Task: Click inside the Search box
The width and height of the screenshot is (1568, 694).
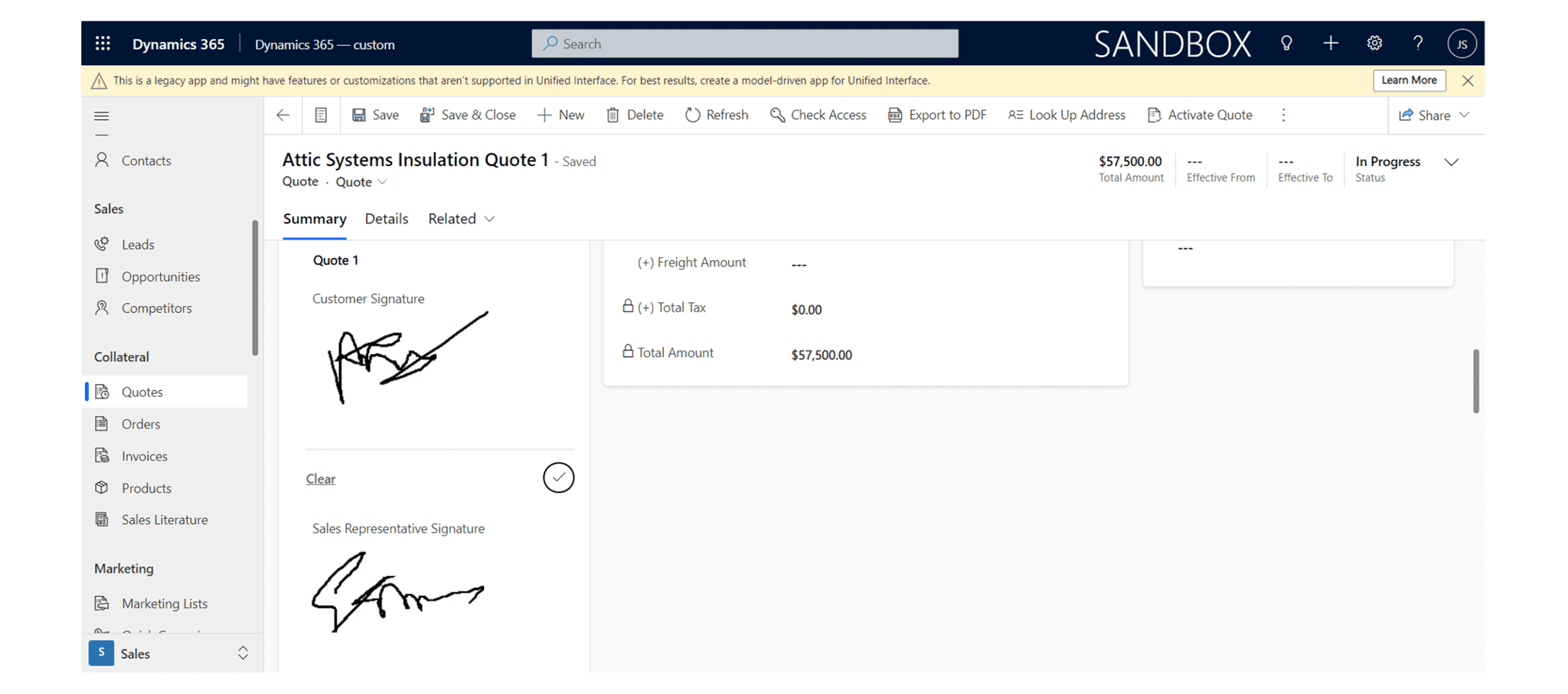Action: point(745,44)
